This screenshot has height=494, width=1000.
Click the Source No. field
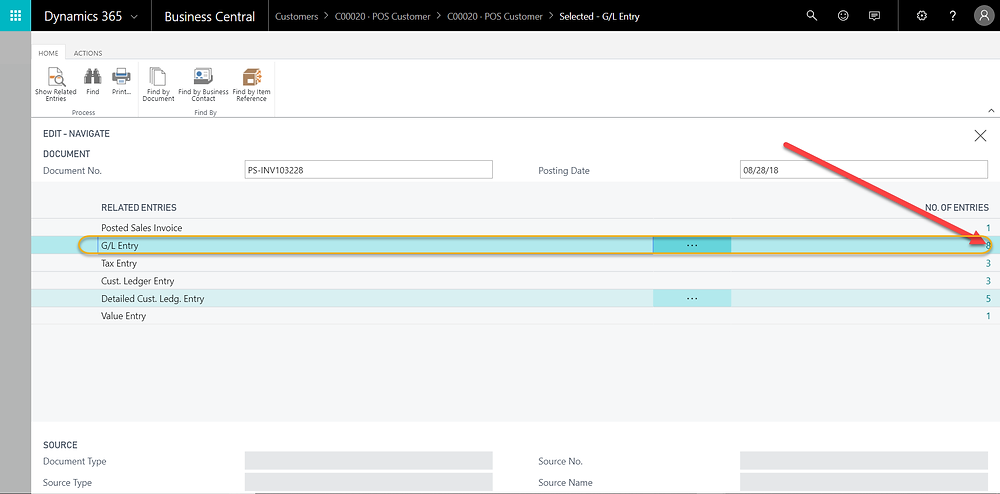point(864,461)
